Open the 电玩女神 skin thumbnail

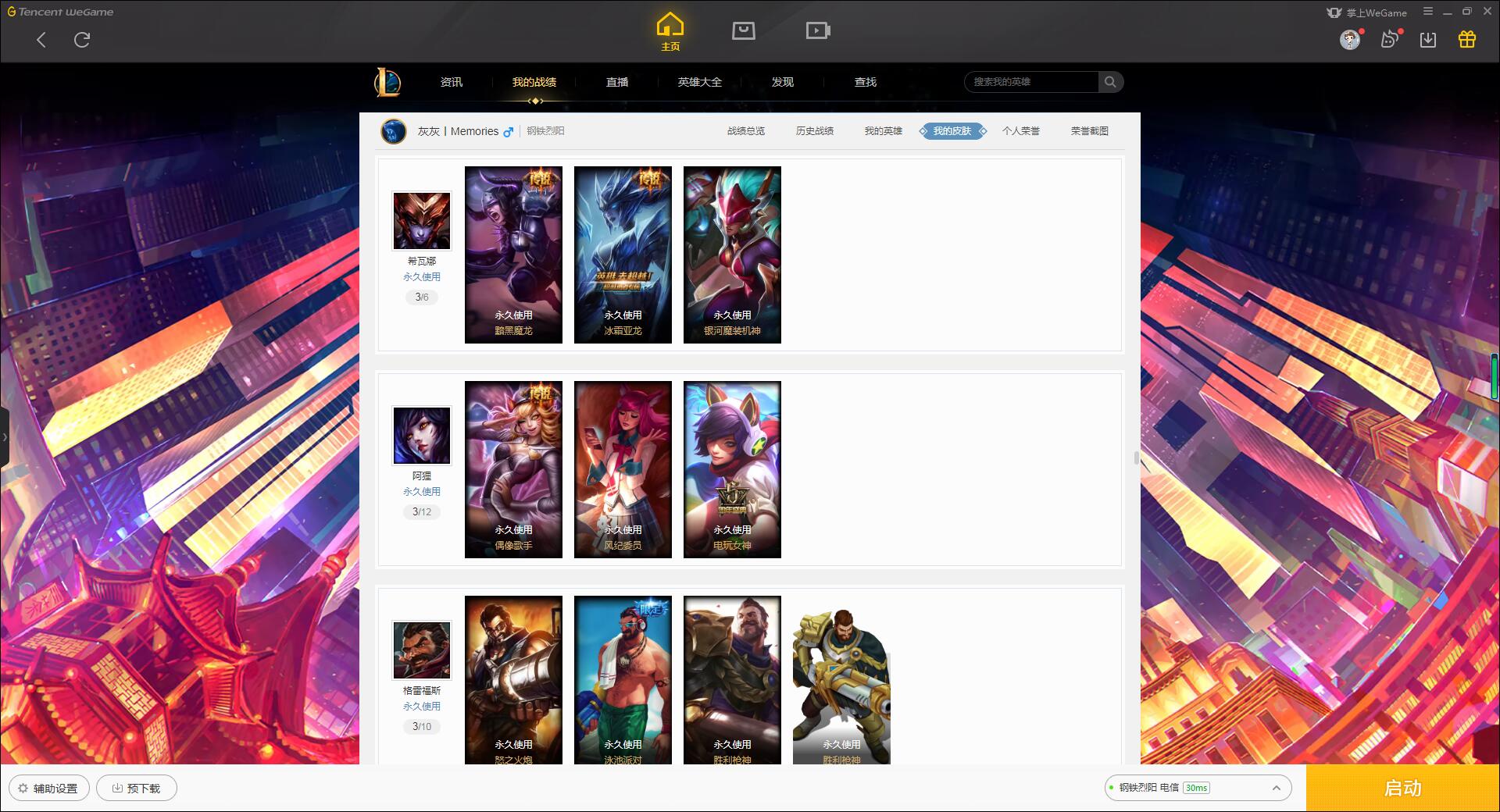732,469
